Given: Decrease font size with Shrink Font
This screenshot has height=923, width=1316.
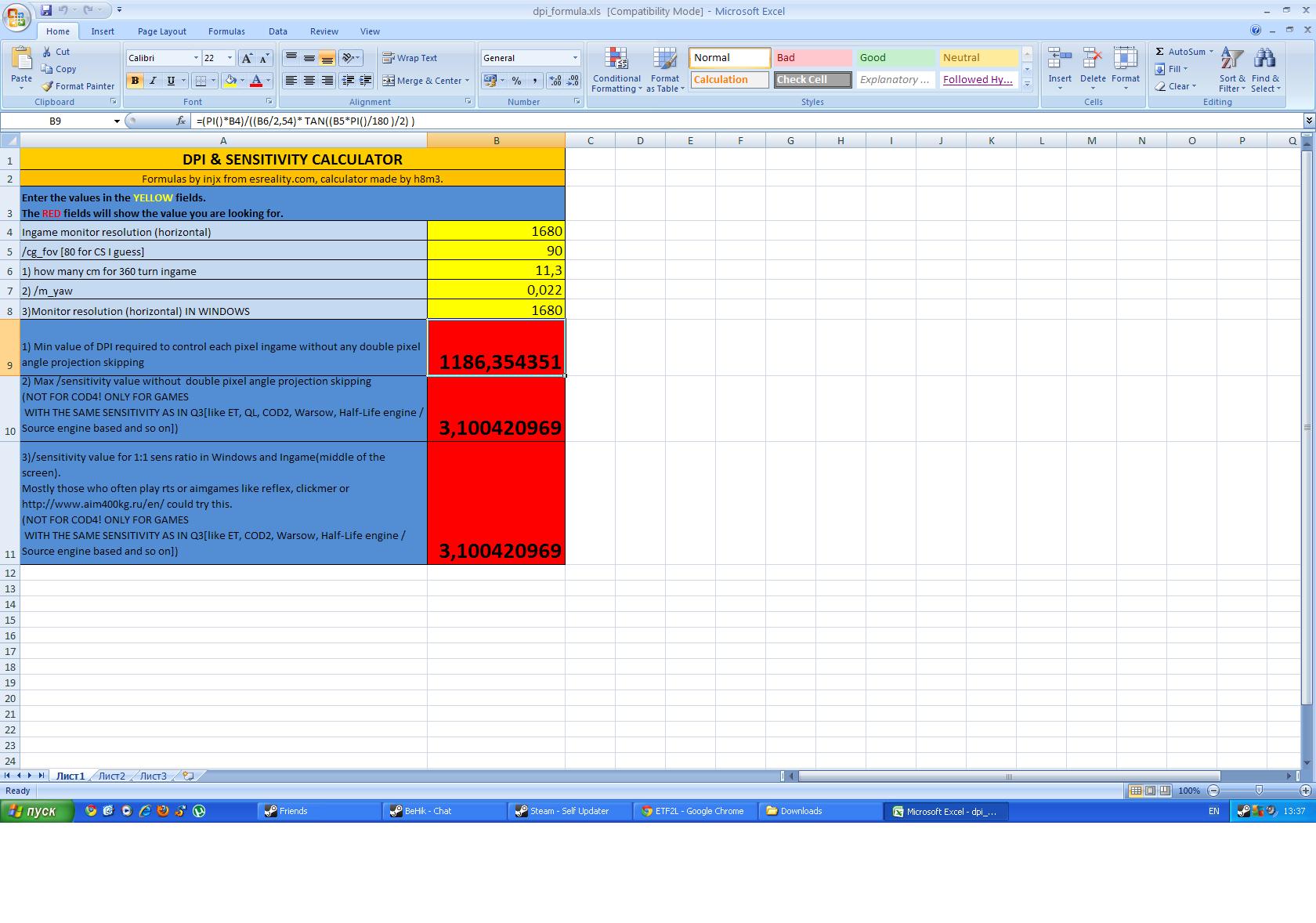Looking at the screenshot, I should coord(264,58).
